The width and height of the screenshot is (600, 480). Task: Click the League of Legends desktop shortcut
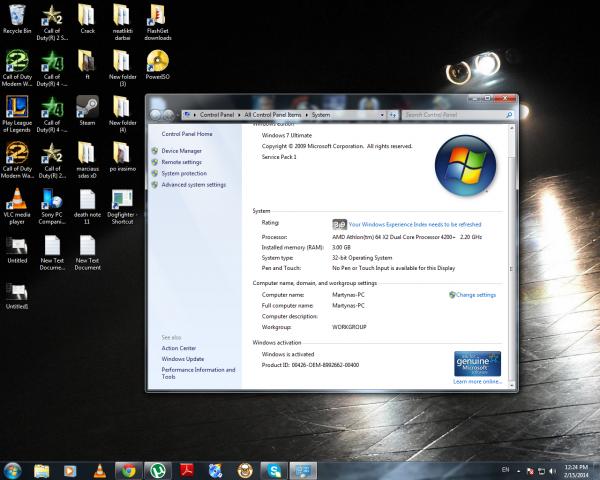[17, 108]
